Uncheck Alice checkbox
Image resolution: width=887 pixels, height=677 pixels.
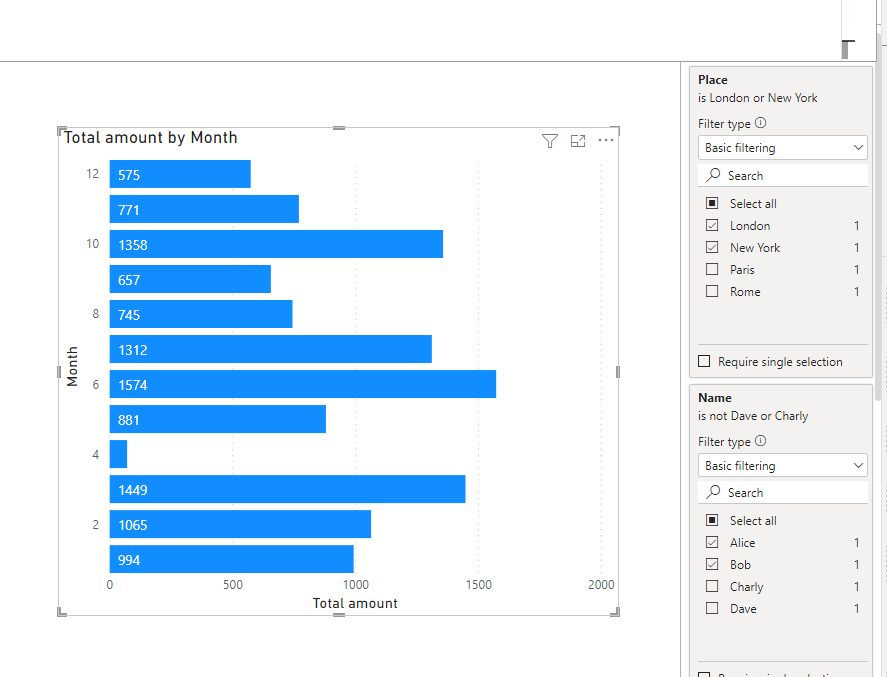pyautogui.click(x=712, y=542)
